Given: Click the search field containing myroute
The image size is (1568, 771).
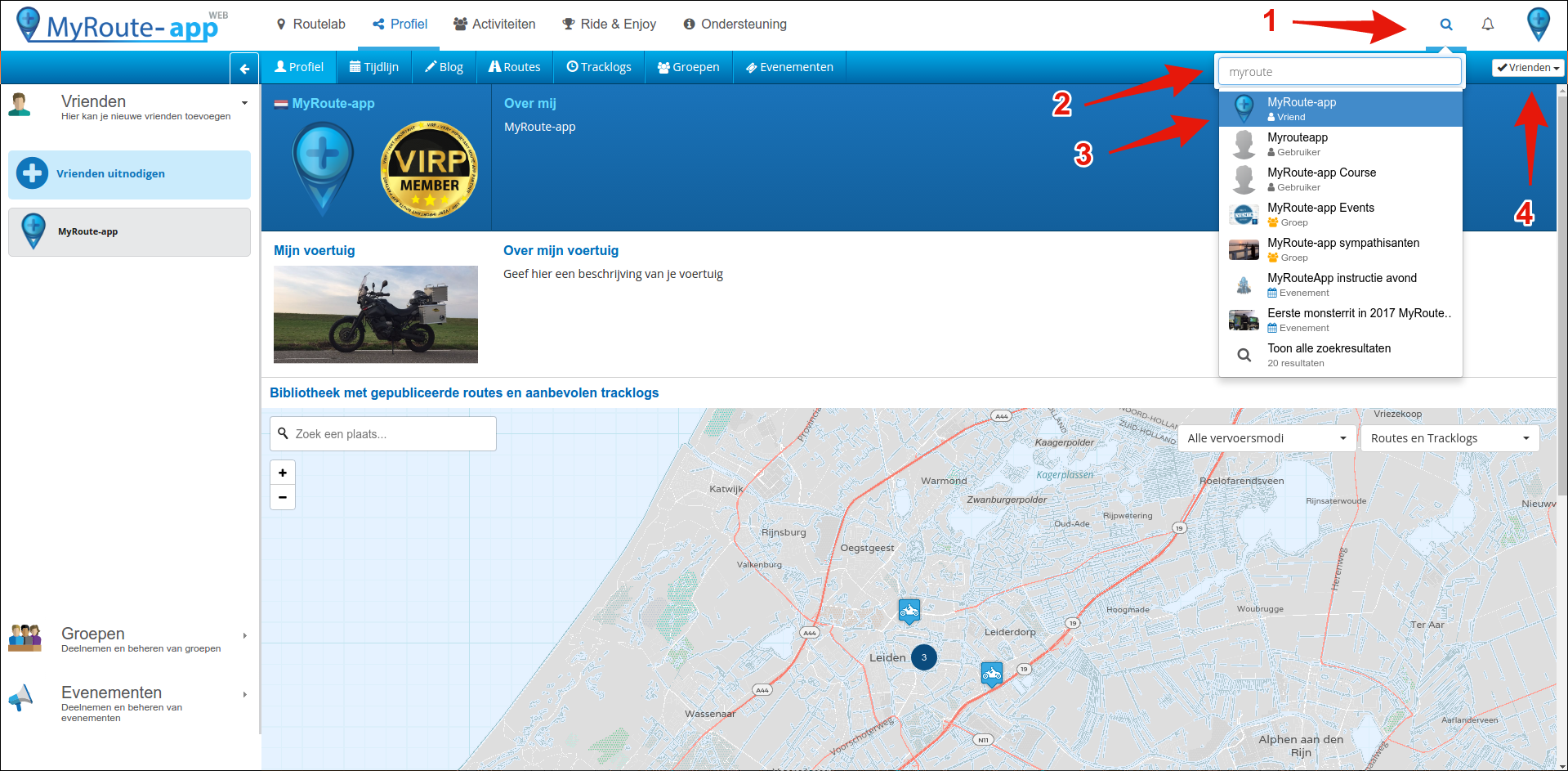Looking at the screenshot, I should 1339,72.
